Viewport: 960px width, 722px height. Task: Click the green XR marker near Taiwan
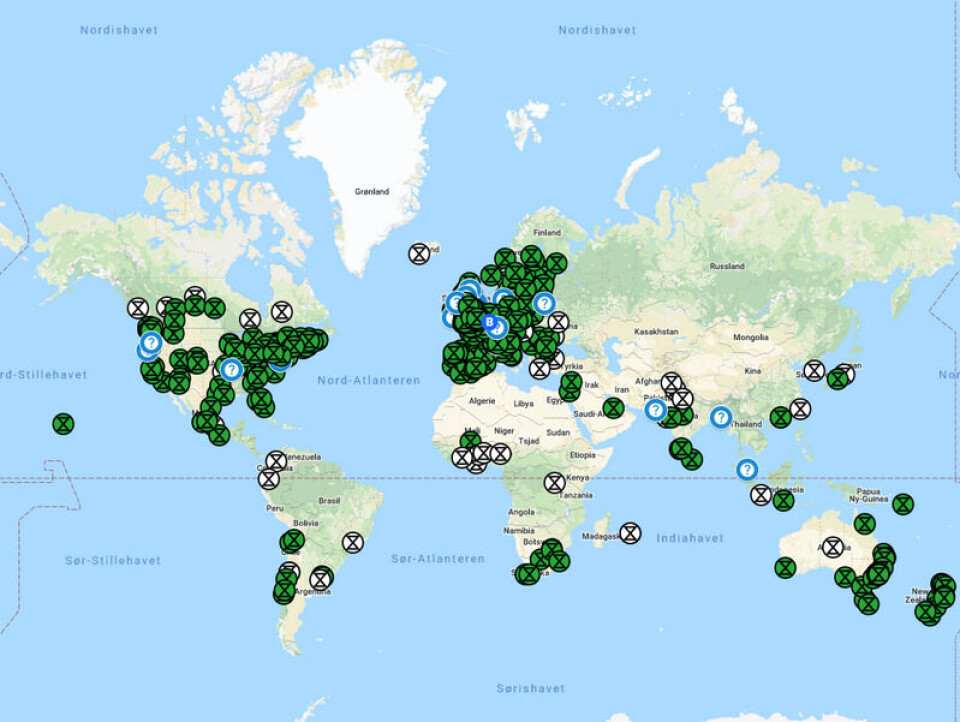(779, 418)
